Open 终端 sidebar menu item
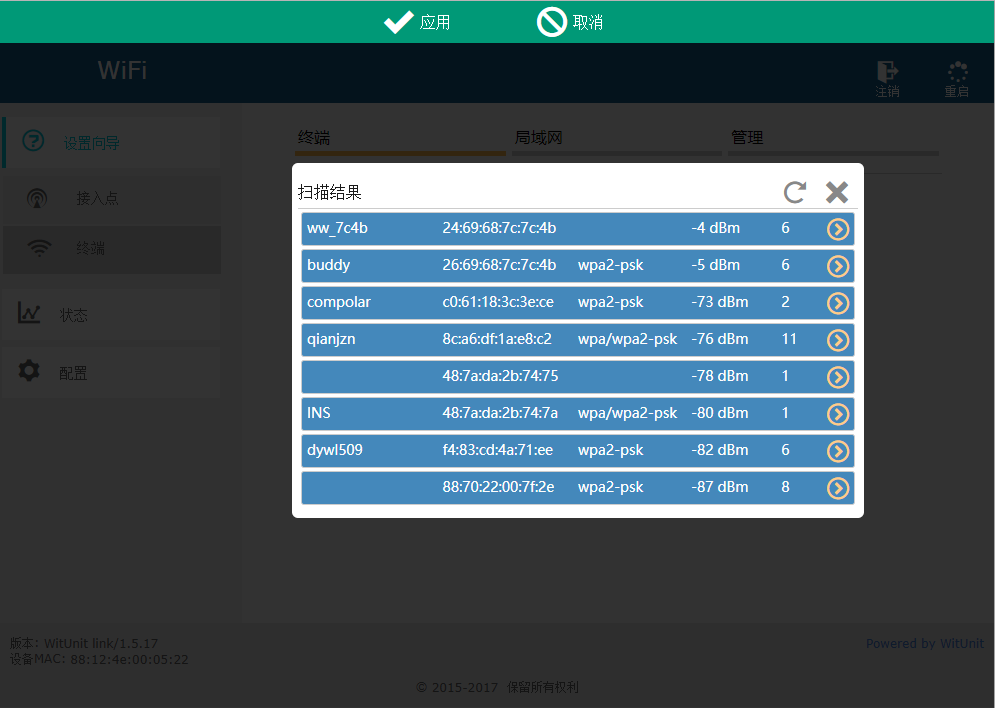The image size is (995, 708). (x=112, y=249)
